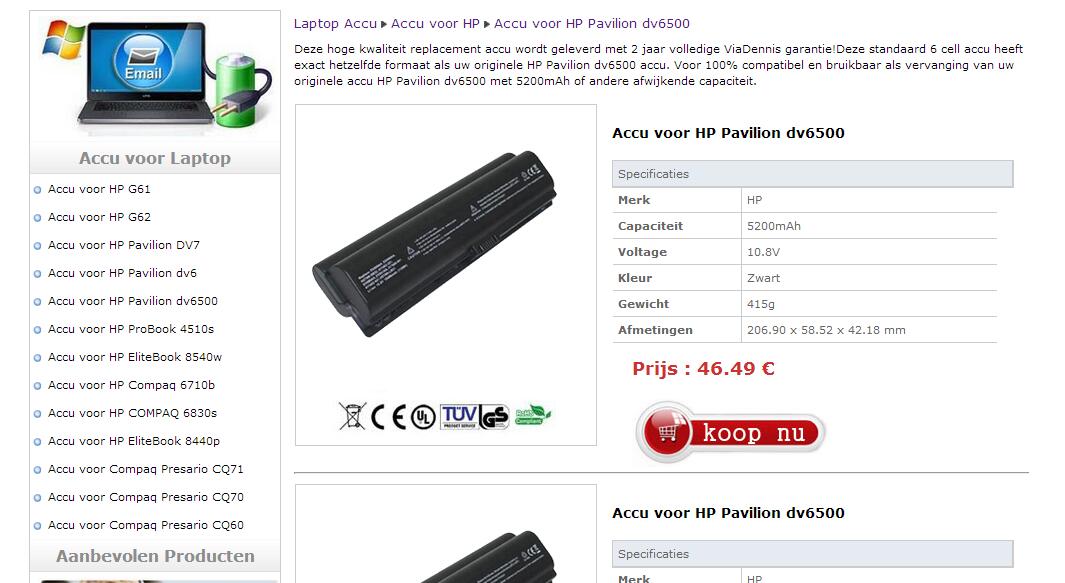Click the CE certification mark icon
The width and height of the screenshot is (1065, 583).
[x=389, y=417]
